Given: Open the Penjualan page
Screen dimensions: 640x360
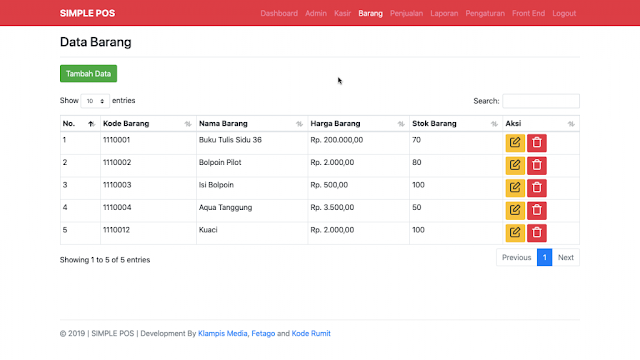Looking at the screenshot, I should (x=407, y=13).
